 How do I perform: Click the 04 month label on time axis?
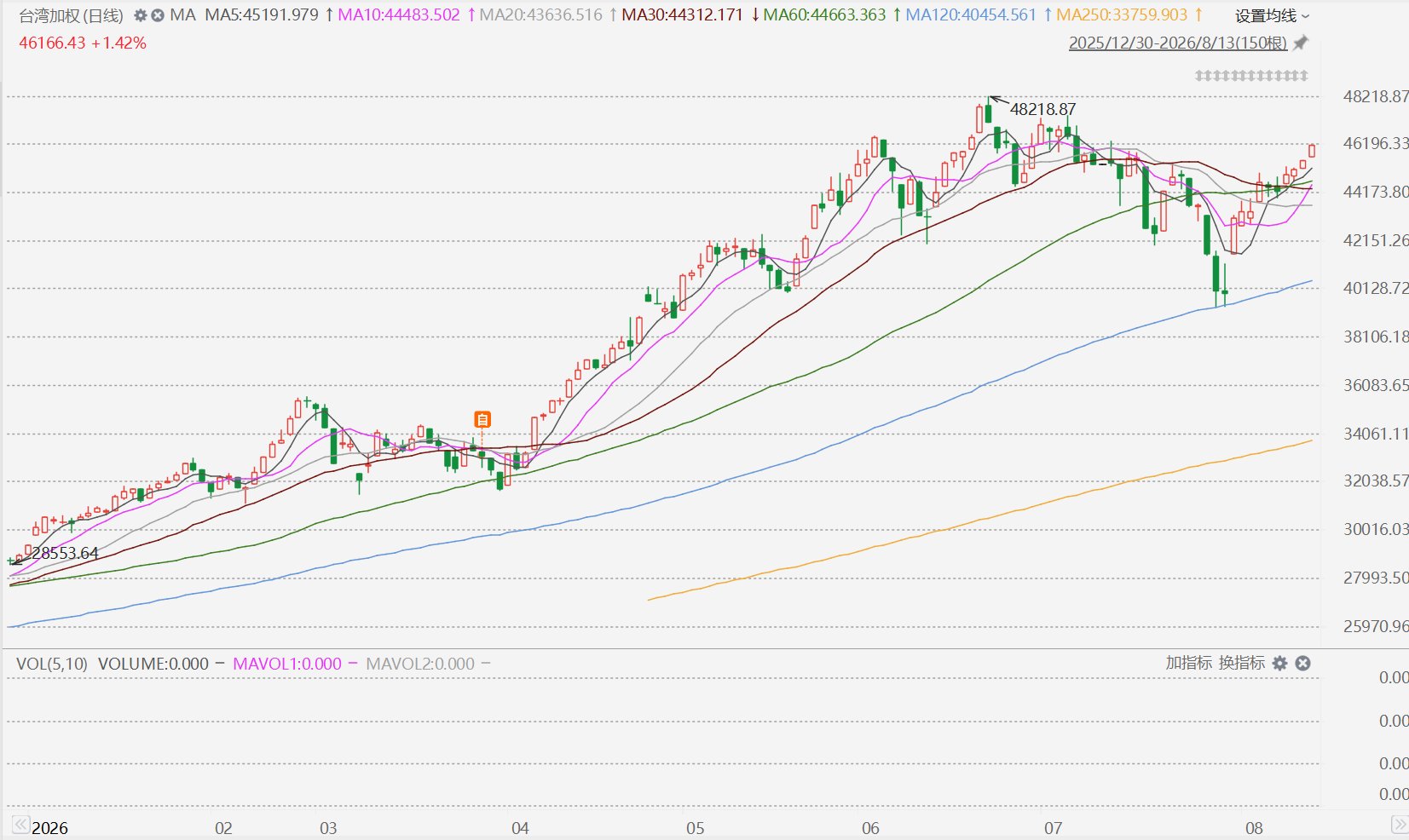(520, 828)
